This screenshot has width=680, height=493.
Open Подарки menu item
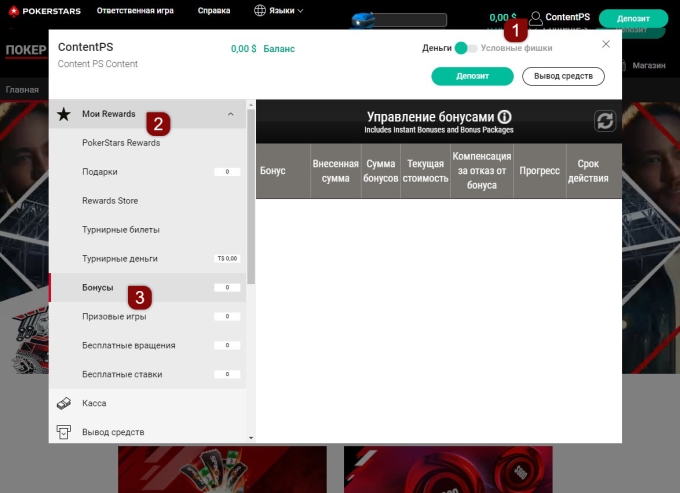[147, 172]
